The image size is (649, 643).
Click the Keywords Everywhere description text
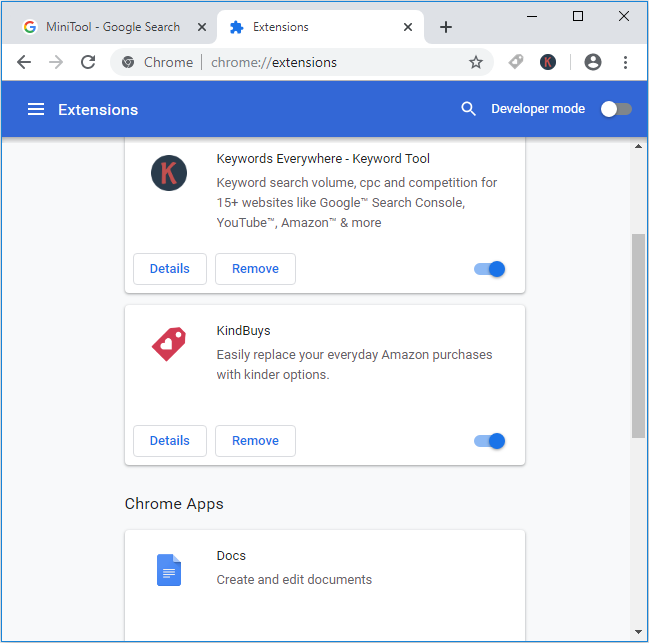[x=357, y=203]
